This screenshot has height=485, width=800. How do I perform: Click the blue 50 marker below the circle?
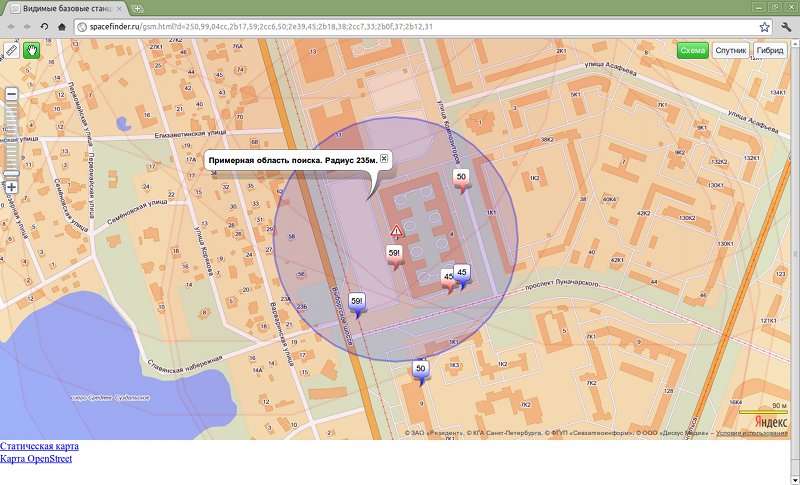pyautogui.click(x=420, y=372)
